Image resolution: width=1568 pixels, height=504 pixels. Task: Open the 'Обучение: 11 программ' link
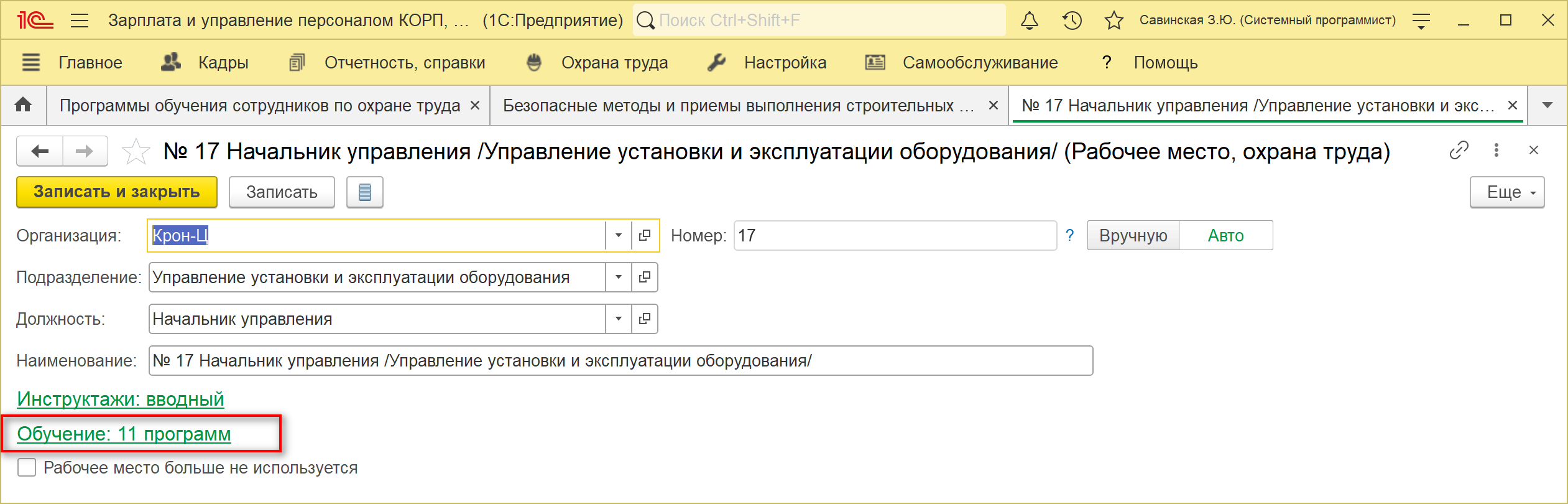pos(124,434)
